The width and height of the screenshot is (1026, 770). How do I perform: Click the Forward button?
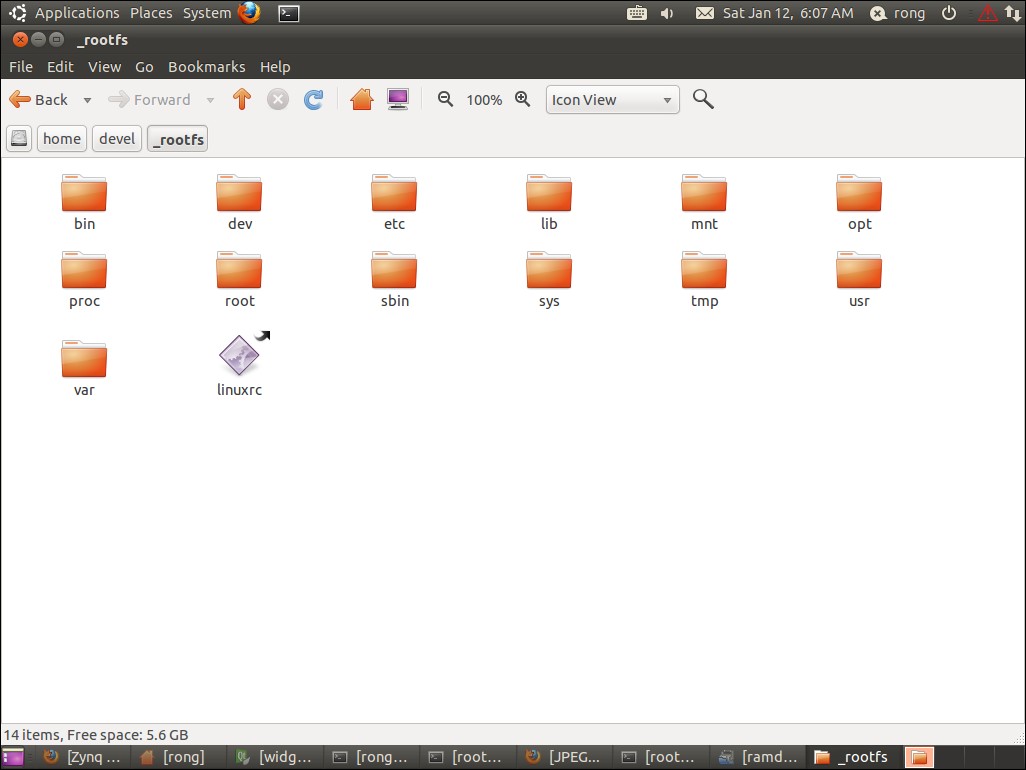coord(150,99)
